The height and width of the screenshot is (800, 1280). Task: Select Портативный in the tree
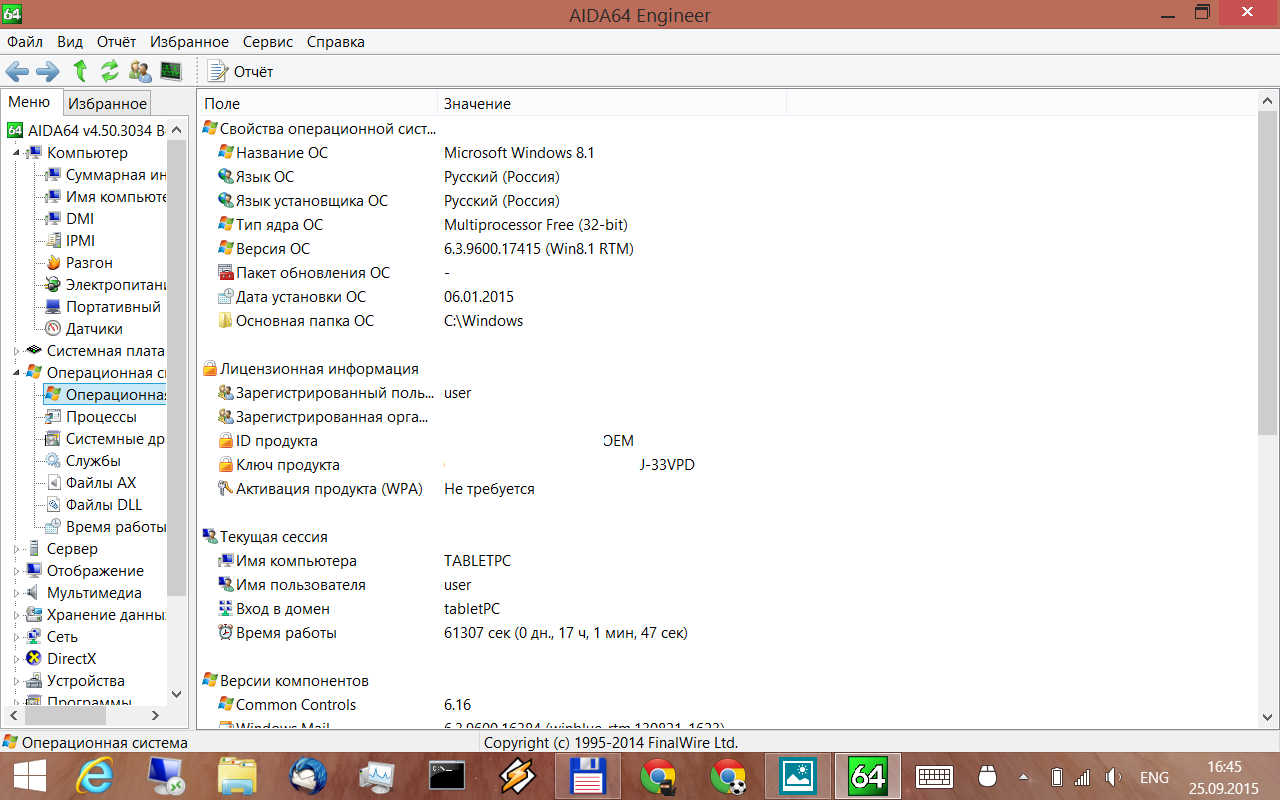(113, 307)
